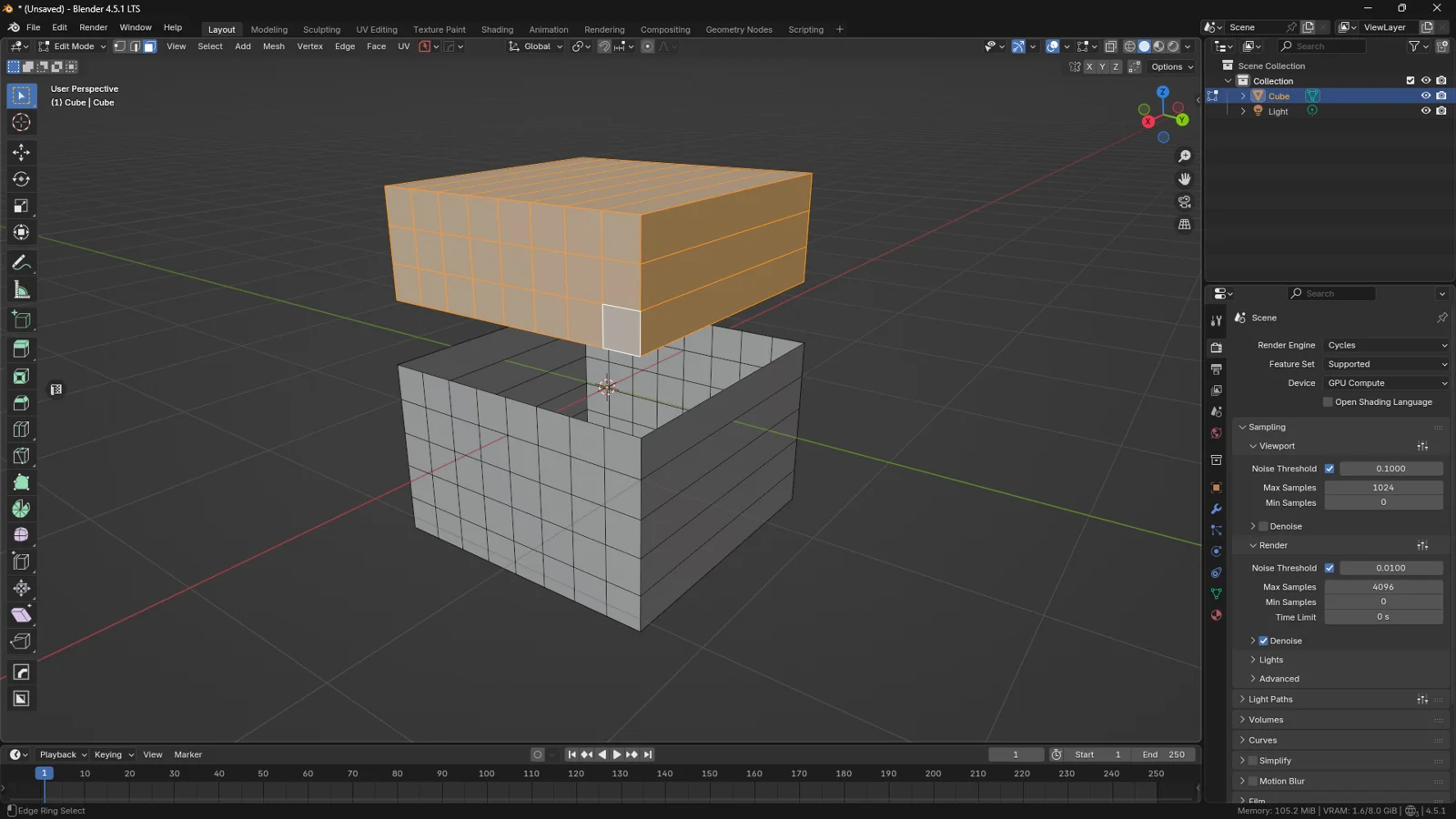Select the Add Cube tool
This screenshot has height=819, width=1456.
pyautogui.click(x=21, y=319)
